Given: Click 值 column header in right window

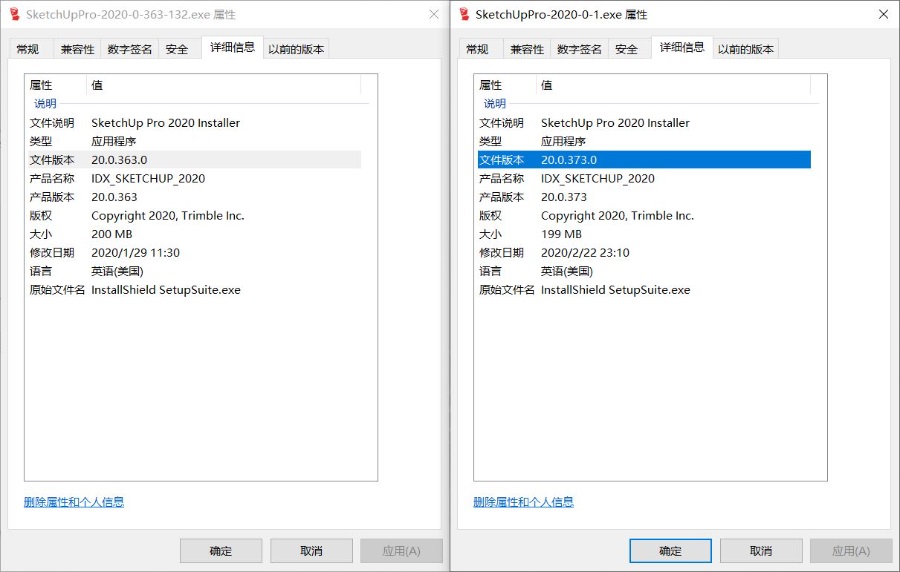Looking at the screenshot, I should click(673, 85).
